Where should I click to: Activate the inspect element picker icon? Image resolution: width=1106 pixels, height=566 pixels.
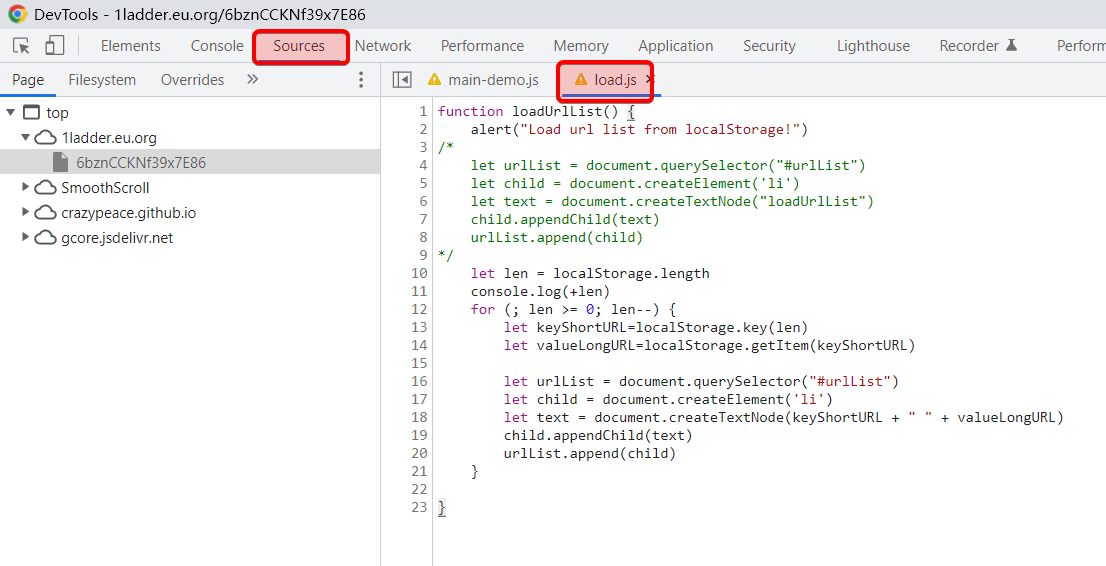tap(21, 46)
